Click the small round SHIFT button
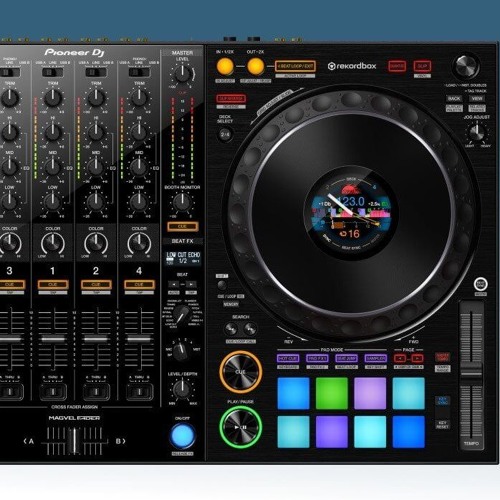Screen dimensions: 500x500 click(222, 285)
